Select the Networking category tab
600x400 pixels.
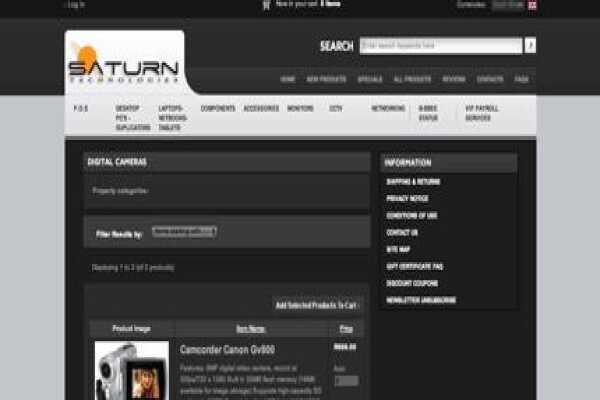coord(388,109)
